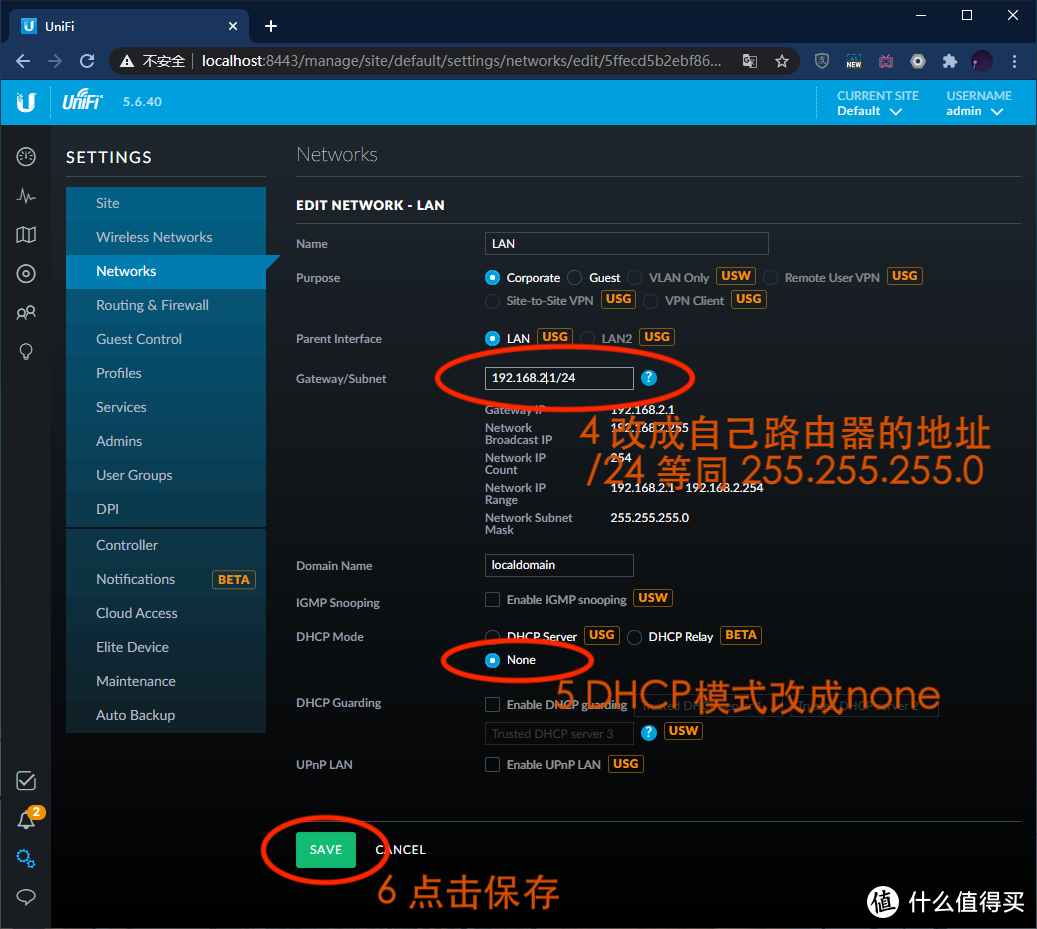
Task: Click the browser profile avatar
Action: coord(981,61)
